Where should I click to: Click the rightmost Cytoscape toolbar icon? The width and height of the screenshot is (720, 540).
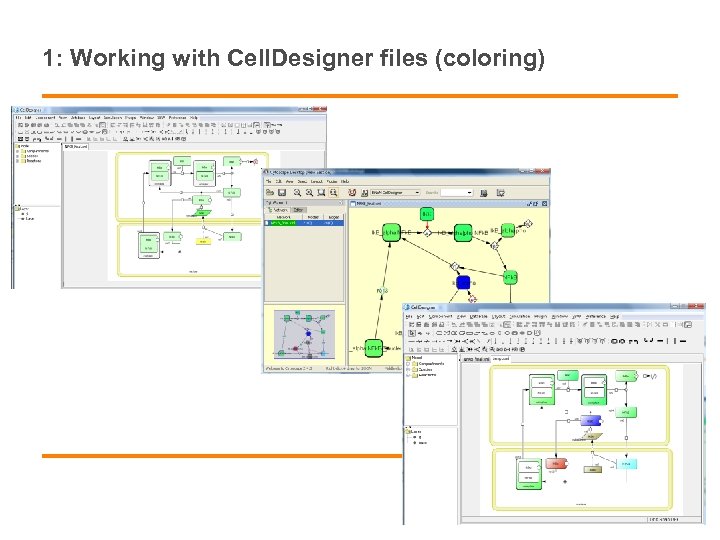501,193
